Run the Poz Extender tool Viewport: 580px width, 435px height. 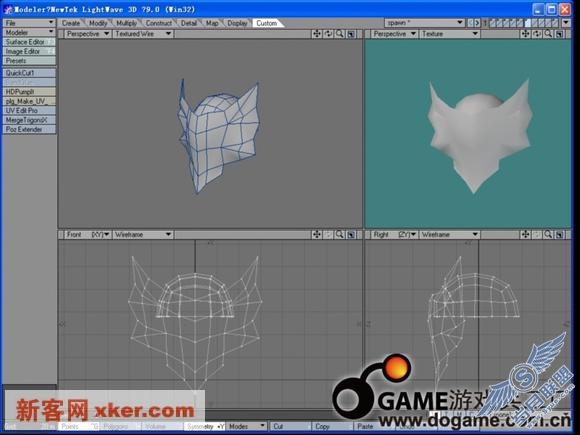29,129
